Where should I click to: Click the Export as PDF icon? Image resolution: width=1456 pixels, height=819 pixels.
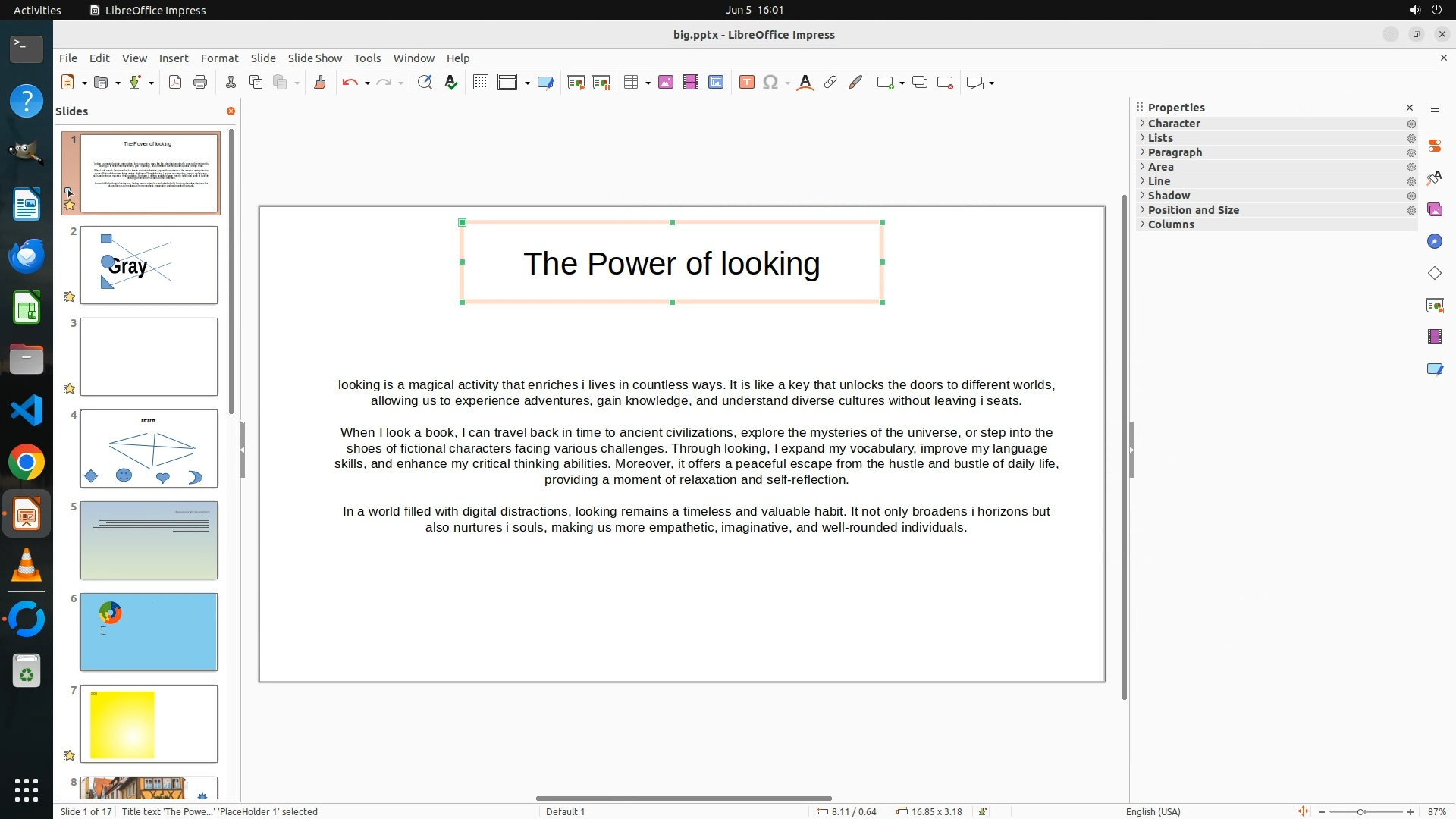pyautogui.click(x=175, y=83)
